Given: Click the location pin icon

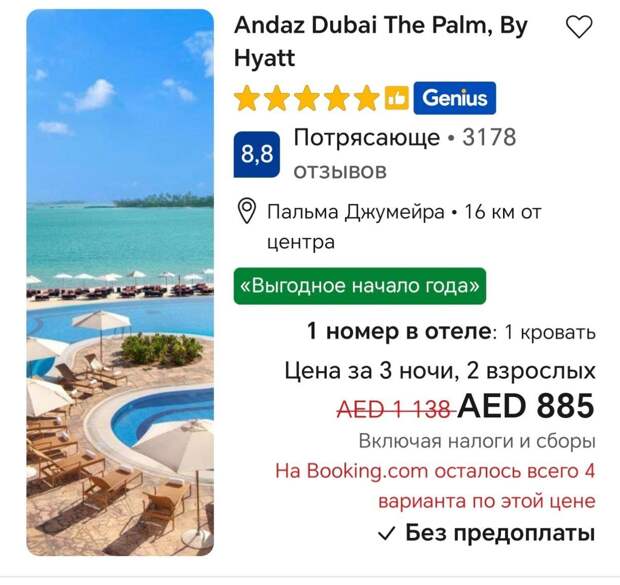Looking at the screenshot, I should (x=247, y=211).
